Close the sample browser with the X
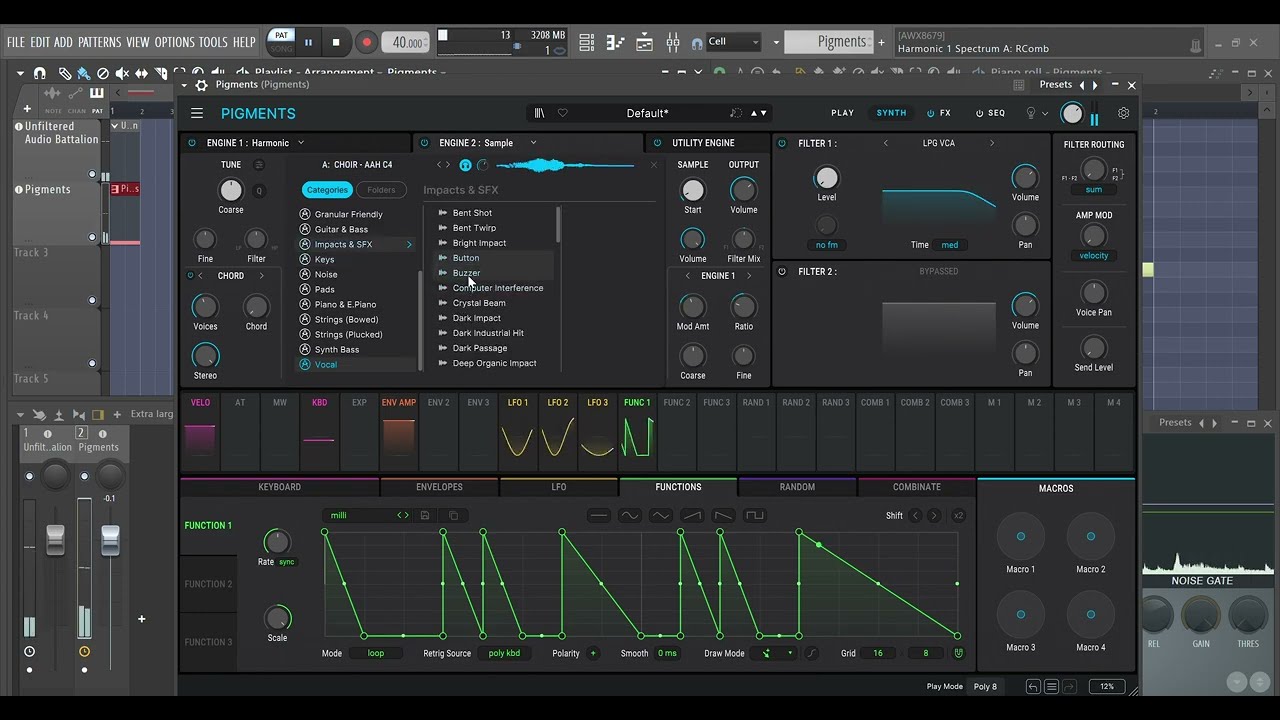1280x720 pixels. point(654,165)
